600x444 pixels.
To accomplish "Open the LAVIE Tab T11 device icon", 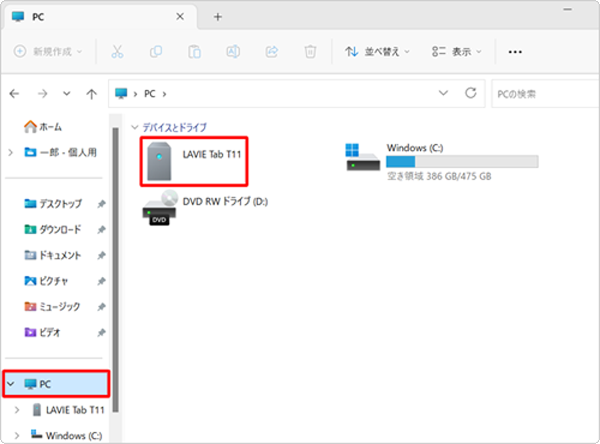I will click(159, 161).
